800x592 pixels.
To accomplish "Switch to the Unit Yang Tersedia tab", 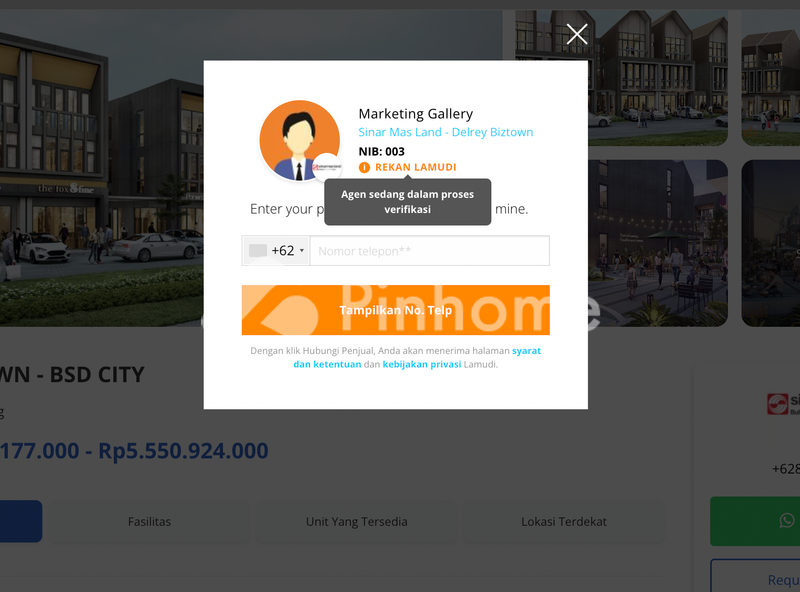I will (356, 522).
